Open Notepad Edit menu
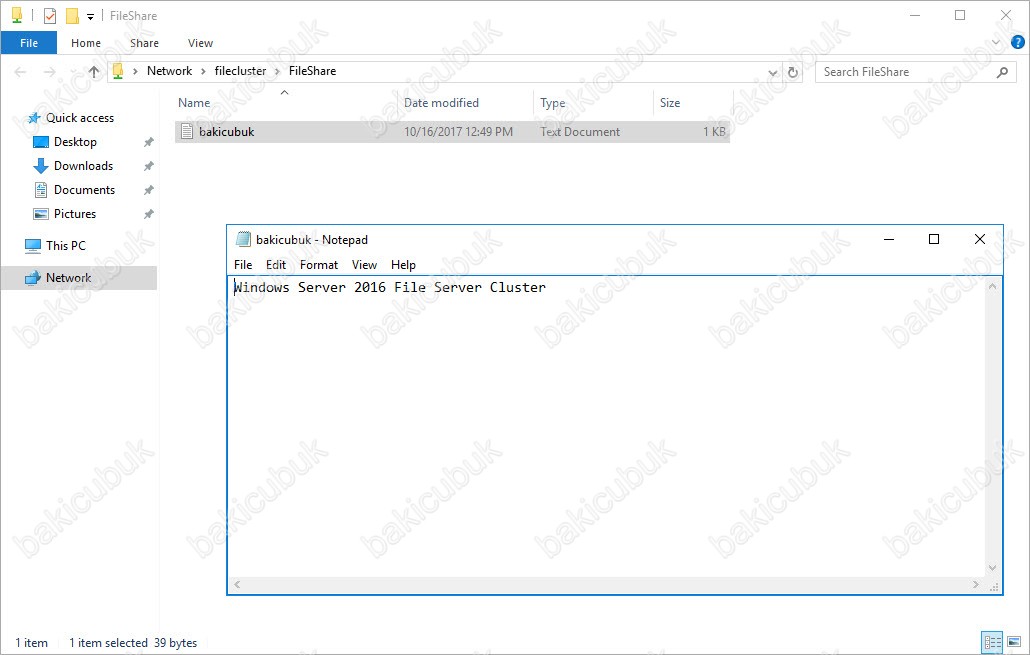This screenshot has width=1030, height=655. [276, 265]
